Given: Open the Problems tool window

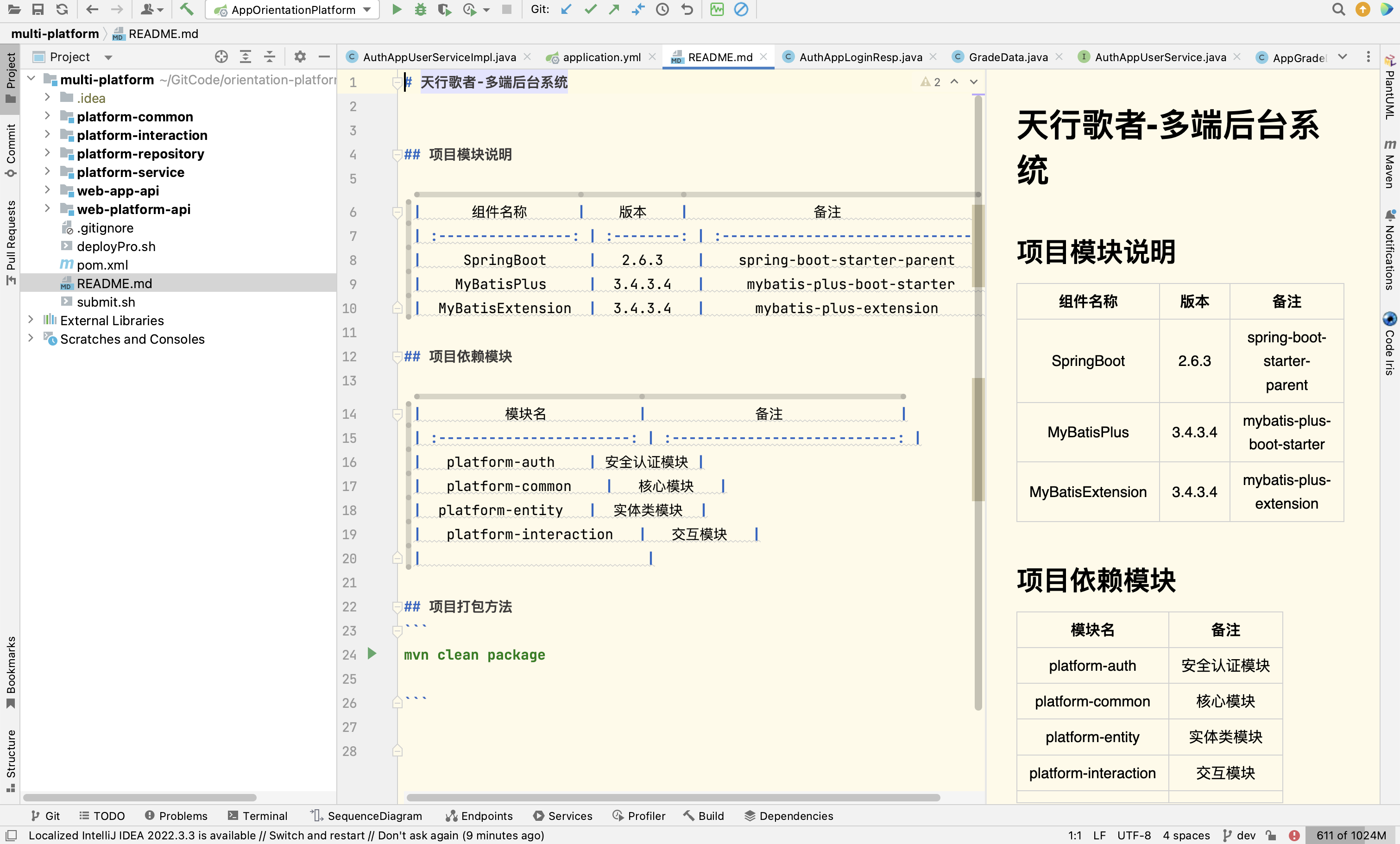Looking at the screenshot, I should pyautogui.click(x=176, y=816).
